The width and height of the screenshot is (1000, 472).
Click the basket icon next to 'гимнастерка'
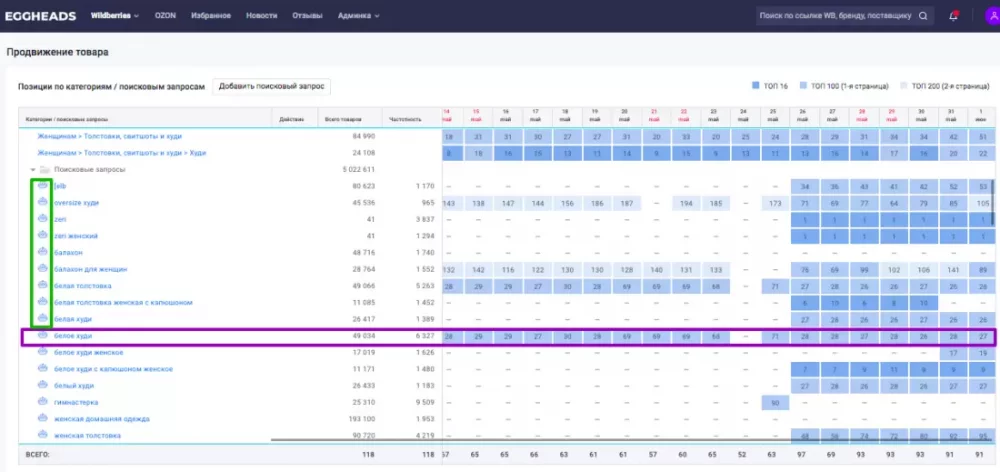click(x=42, y=402)
